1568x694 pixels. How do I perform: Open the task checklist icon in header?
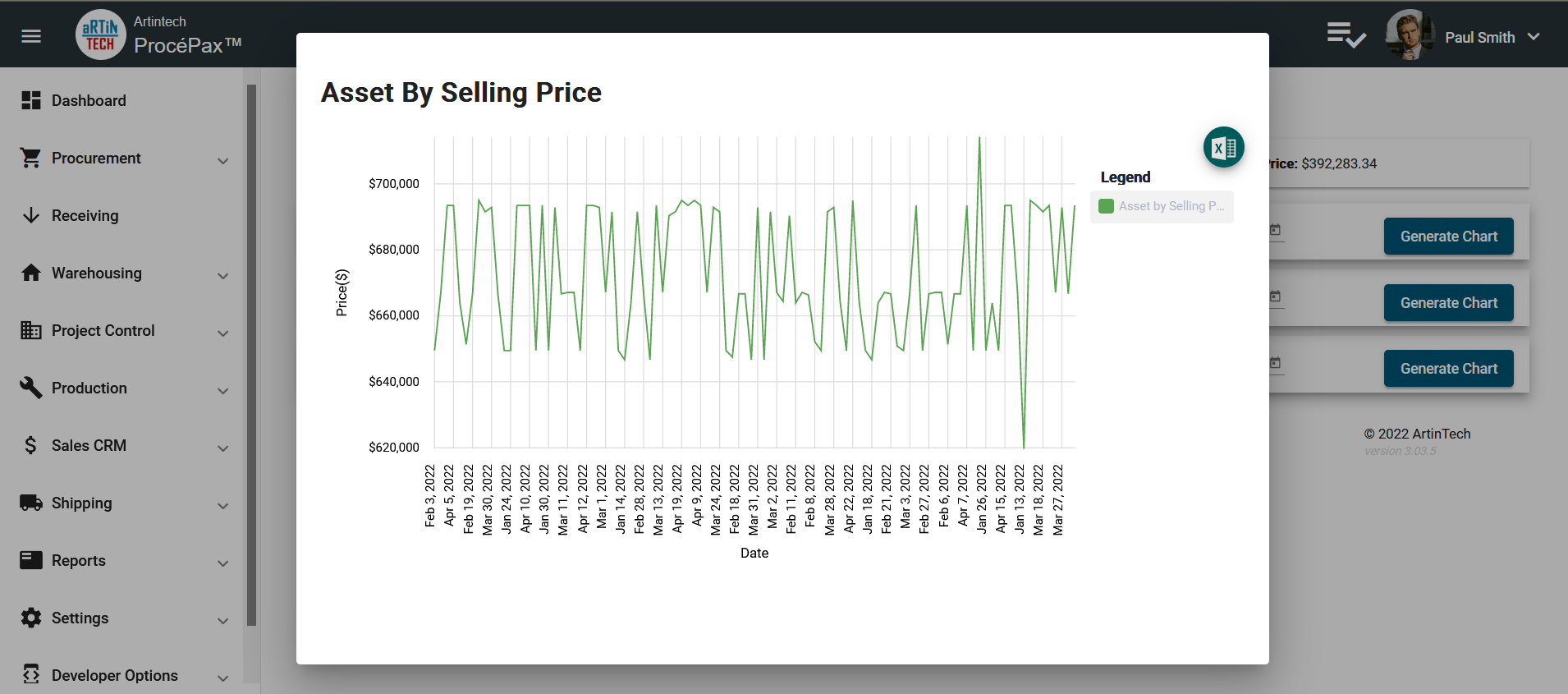[1346, 35]
